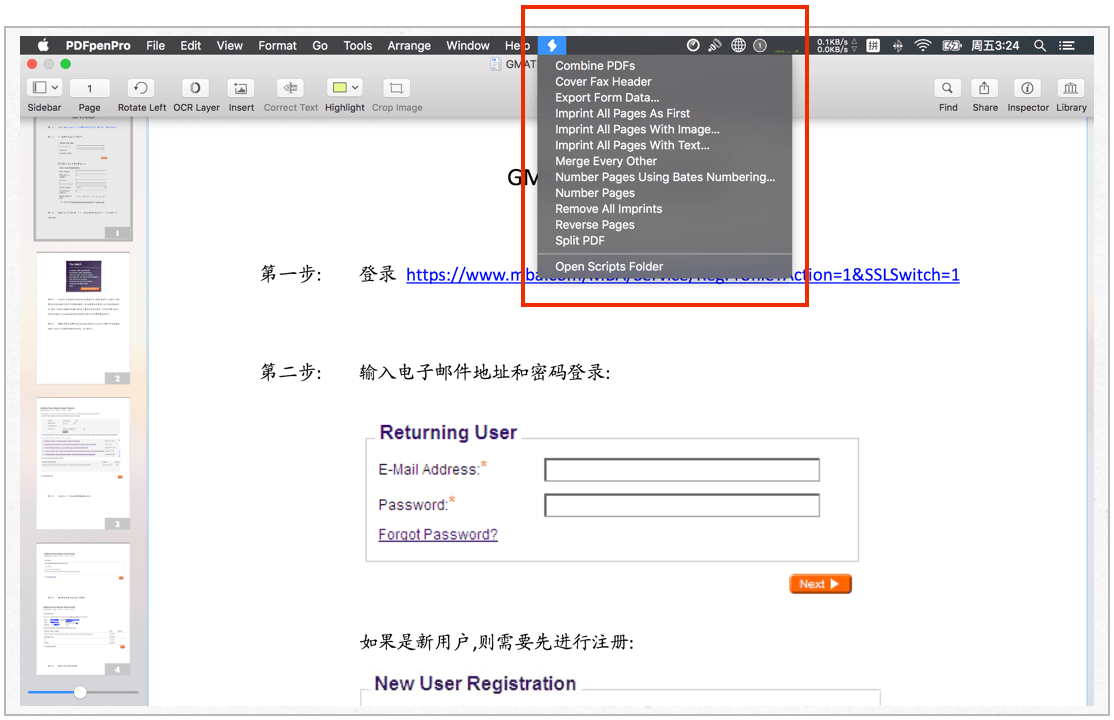Click the circled 1 menu bar icon

(x=760, y=45)
